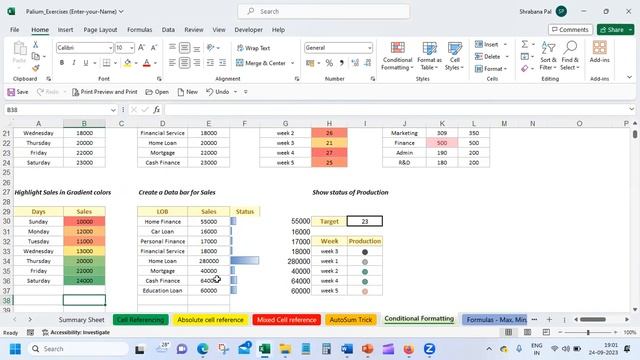Screen dimensions: 640x360
Task: Click Accessibility: Investigate status
Action: pos(76,332)
